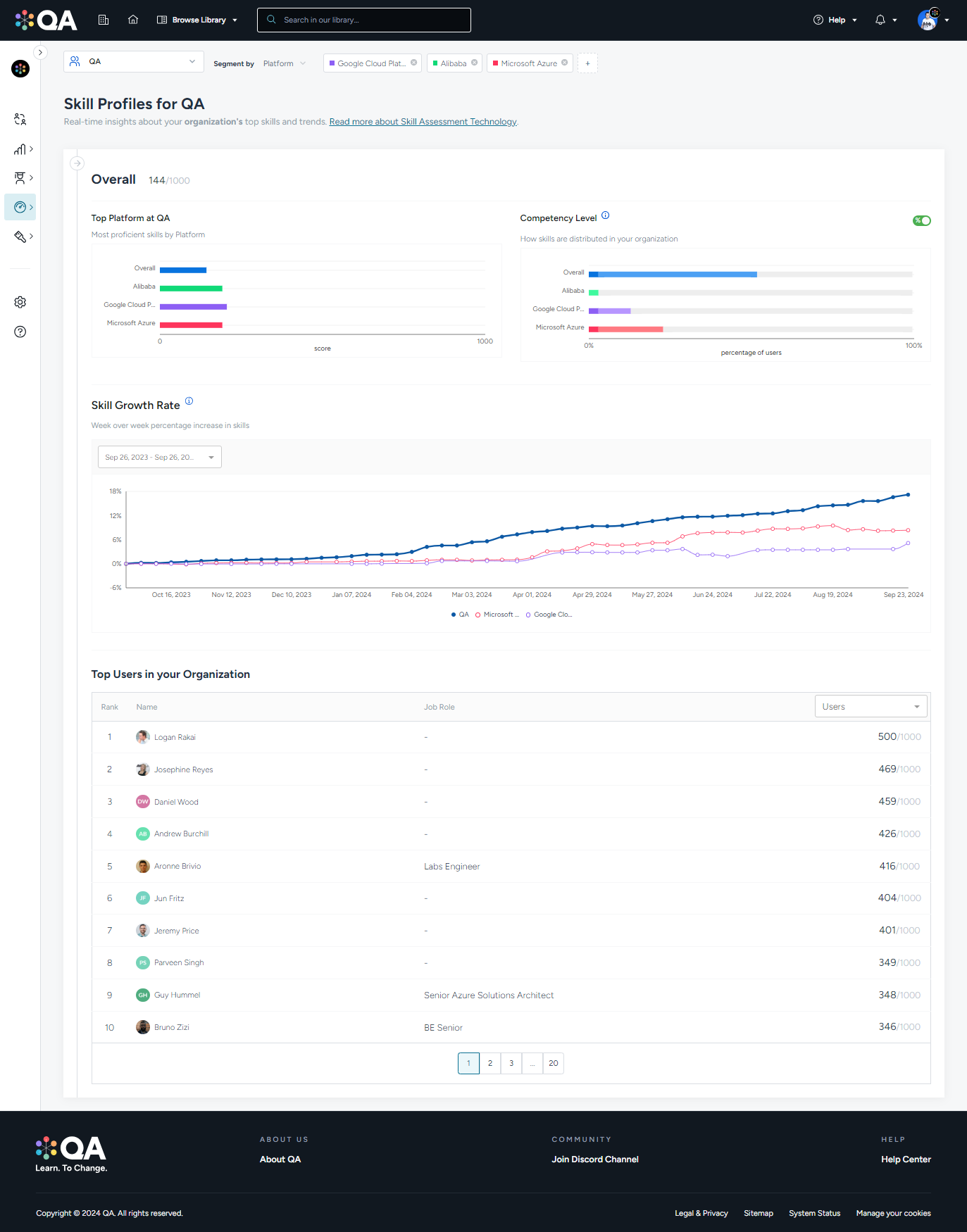Select the Bruno Zizi row name
The image size is (967, 1232).
(x=171, y=1027)
